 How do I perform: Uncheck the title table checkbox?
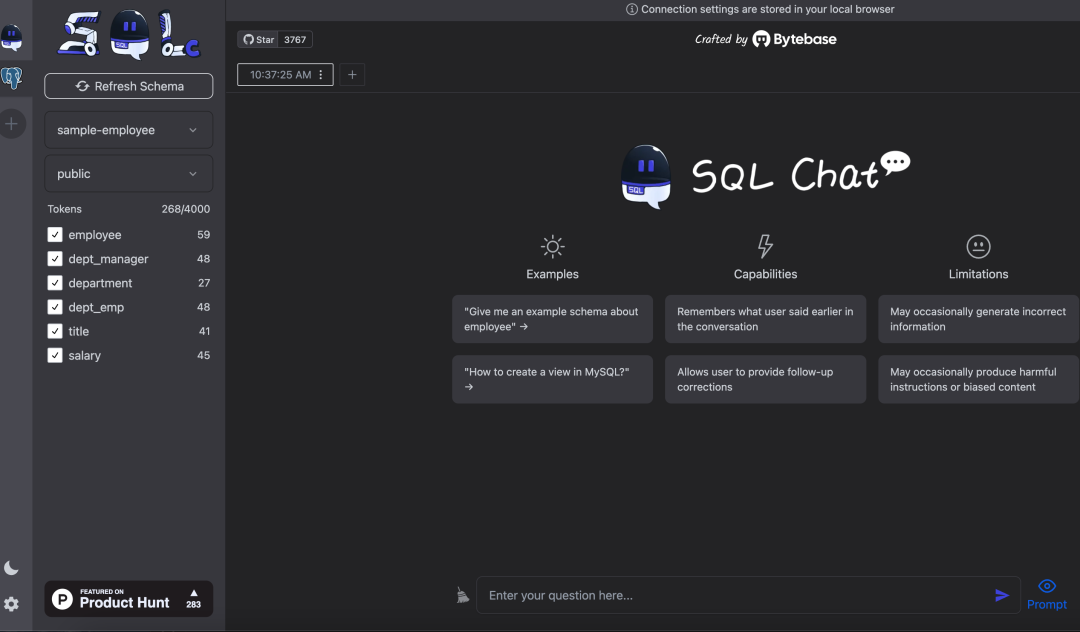(55, 331)
